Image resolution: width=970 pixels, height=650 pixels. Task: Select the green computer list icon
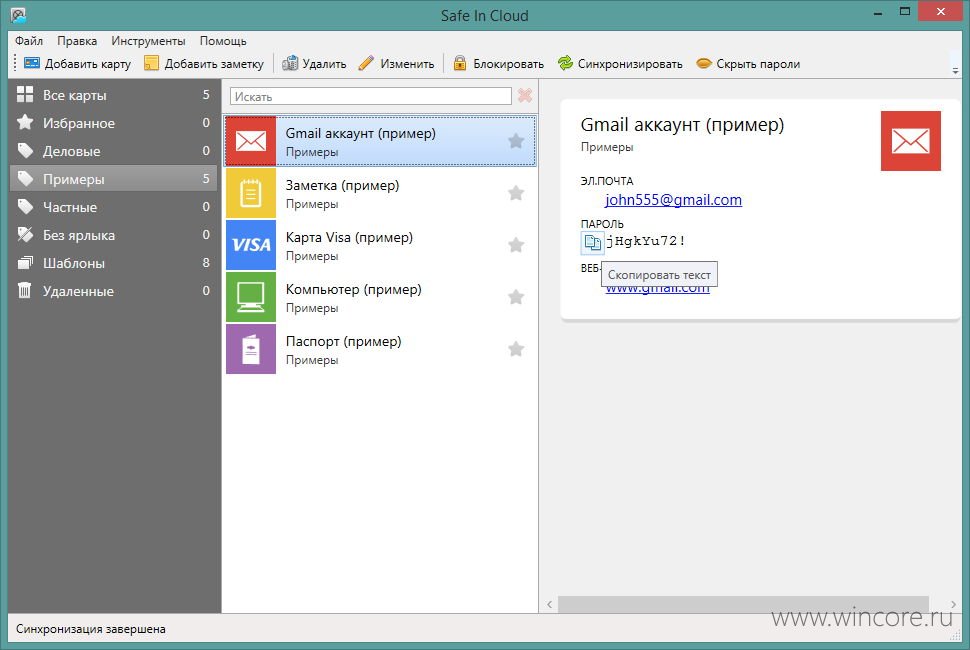[251, 297]
